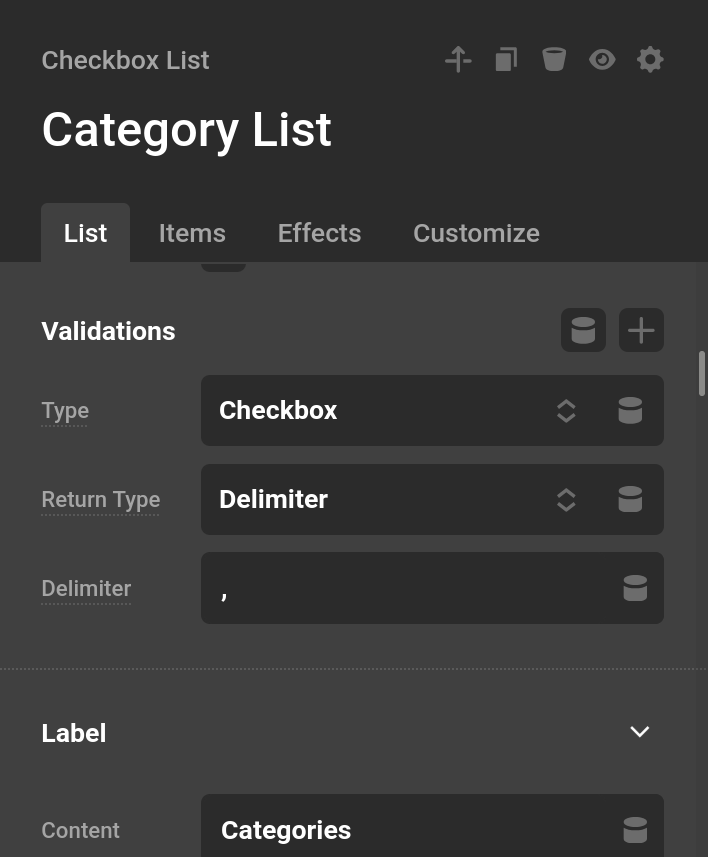Viewport: 708px width, 857px height.
Task: Delete the Checkbox List widget
Action: coord(554,59)
